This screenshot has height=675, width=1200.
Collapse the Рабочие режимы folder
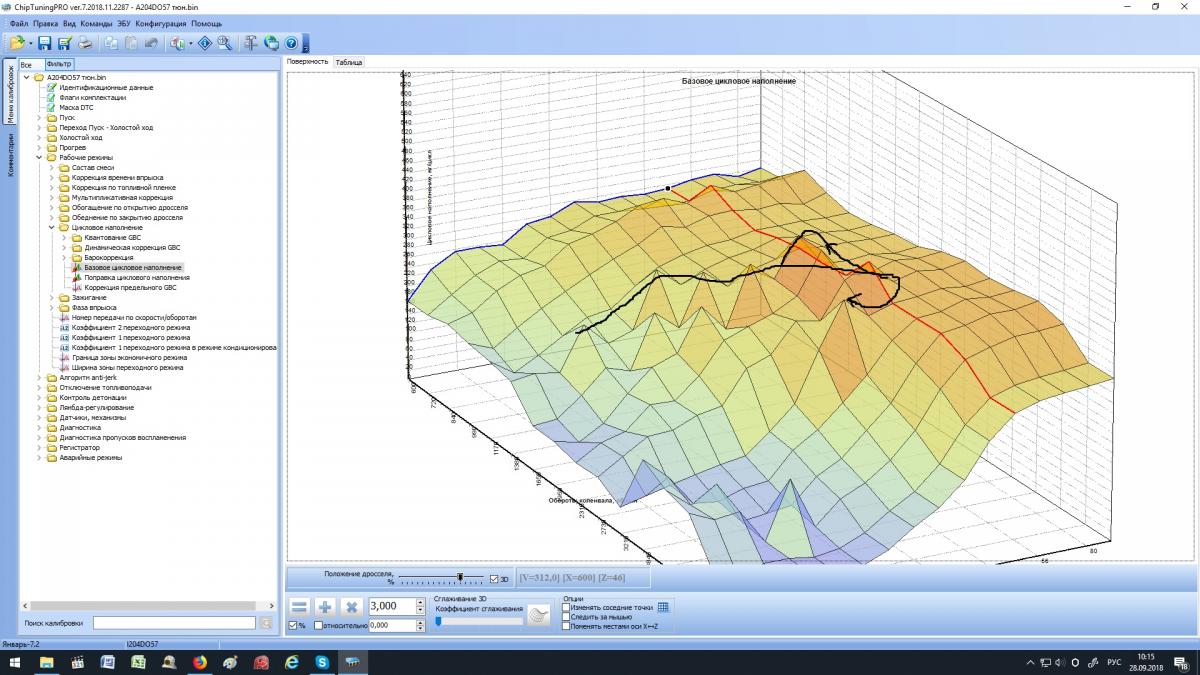[x=40, y=157]
